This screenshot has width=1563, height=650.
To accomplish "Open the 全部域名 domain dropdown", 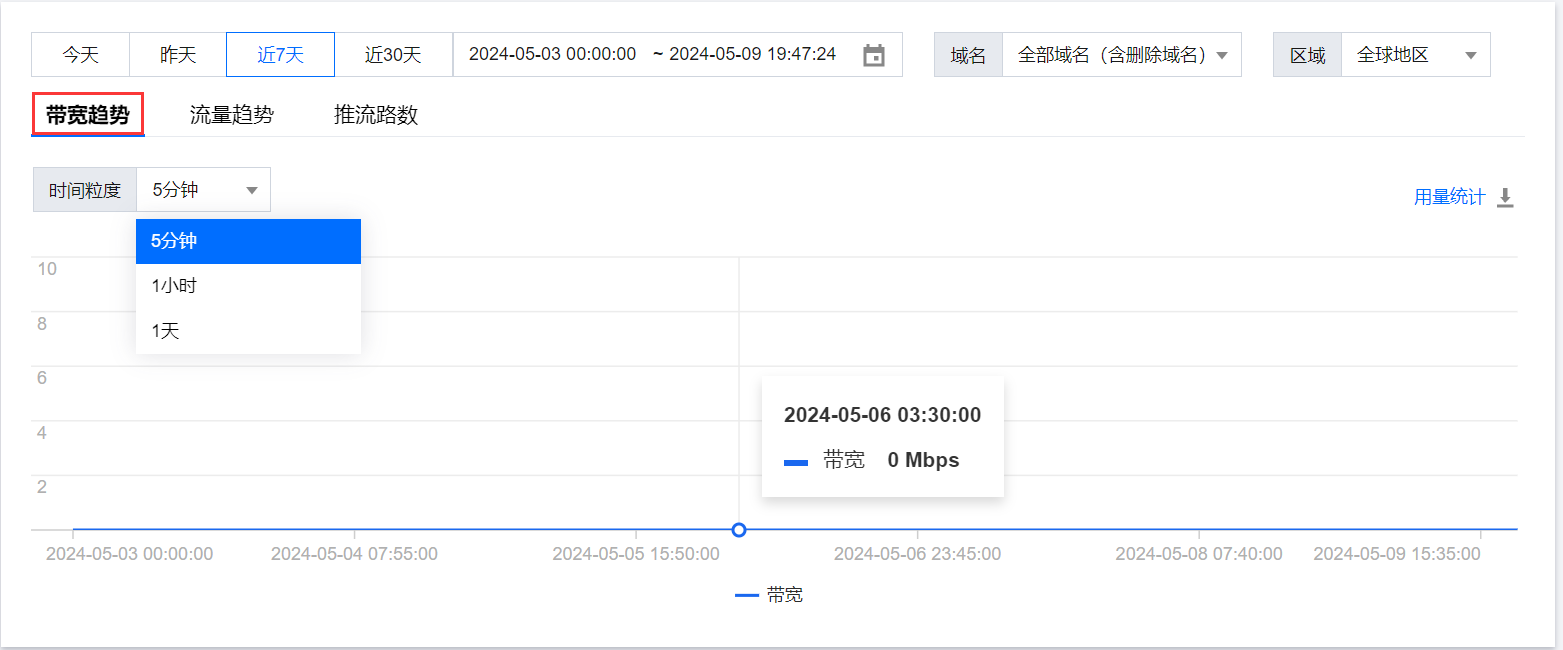I will (x=1121, y=55).
